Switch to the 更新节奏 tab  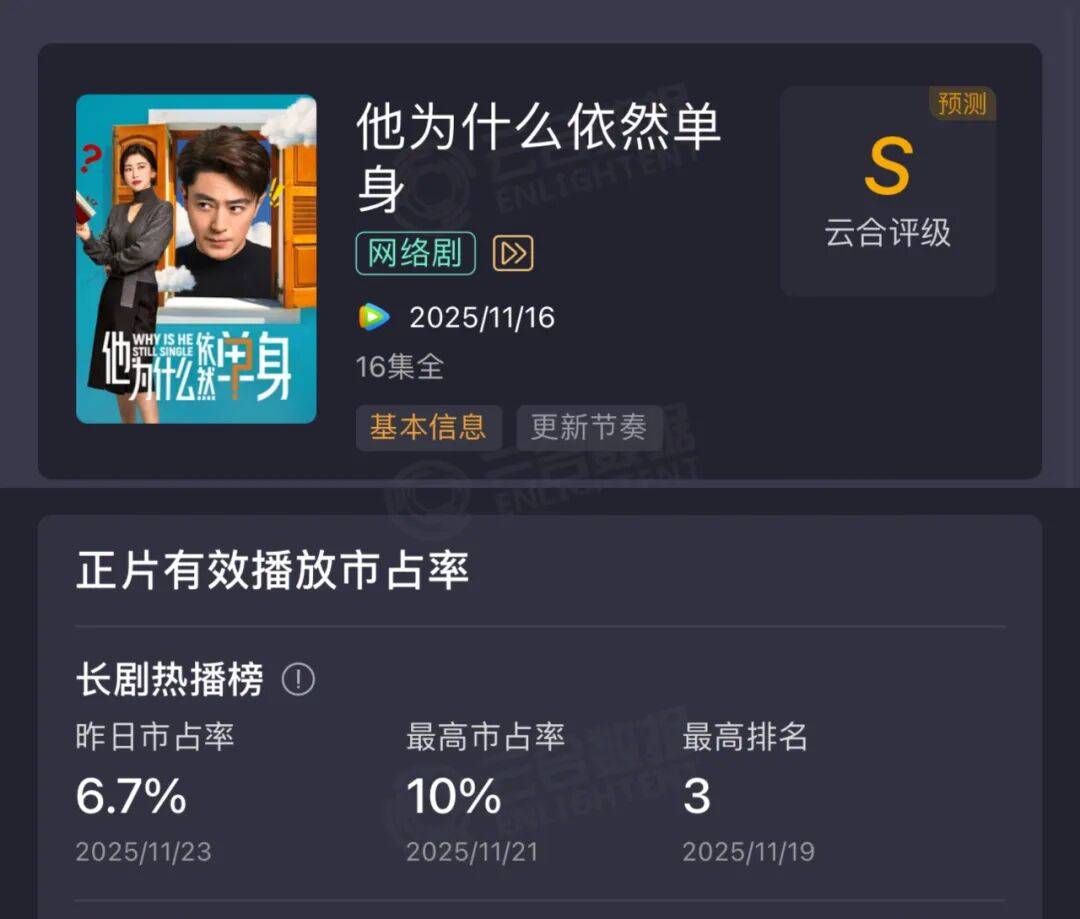(589, 427)
